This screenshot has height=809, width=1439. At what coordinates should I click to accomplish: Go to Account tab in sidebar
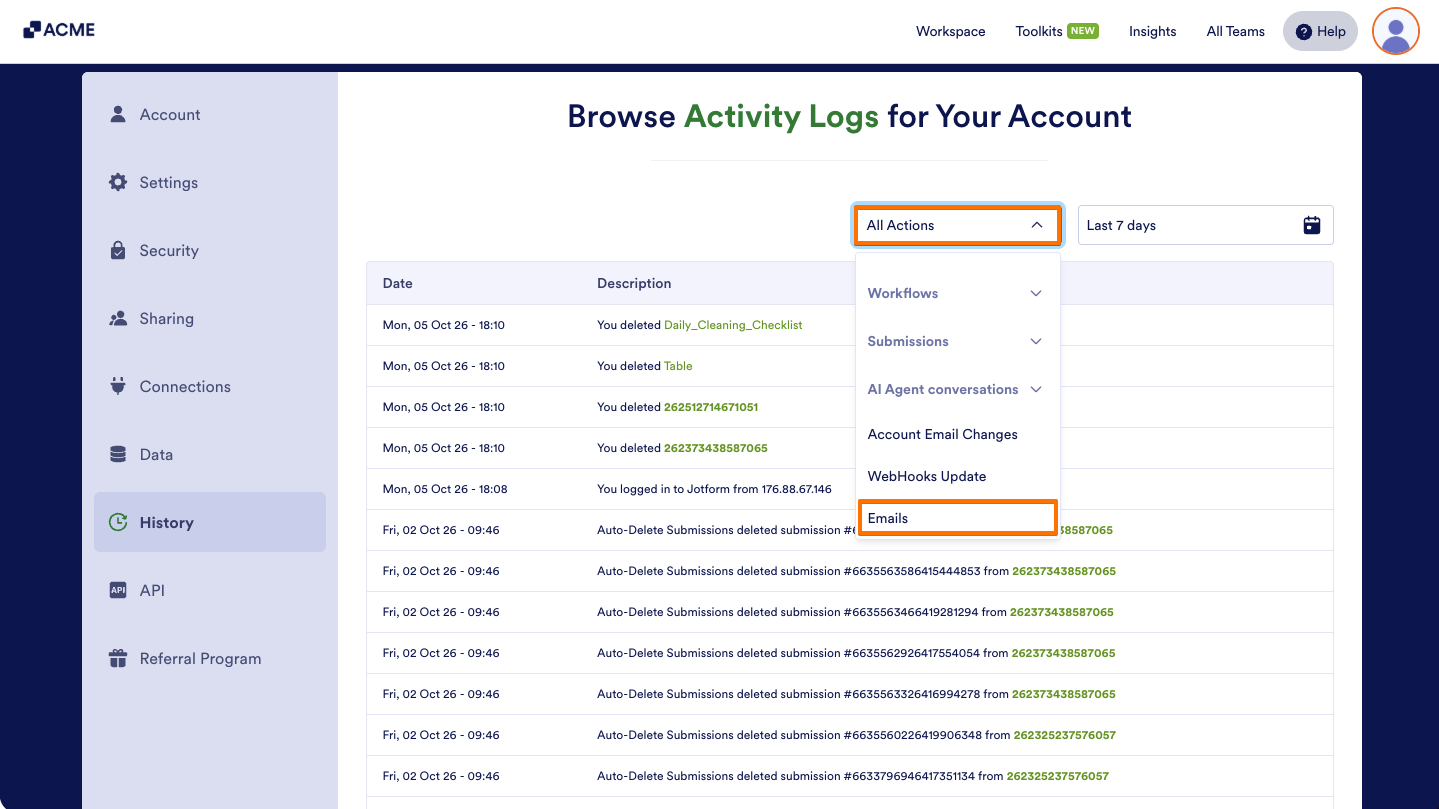point(210,114)
